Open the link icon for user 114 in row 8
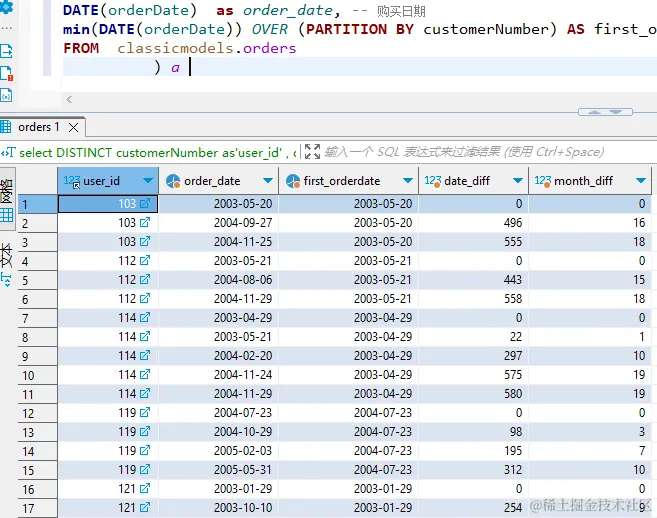The image size is (657, 518). (x=145, y=337)
